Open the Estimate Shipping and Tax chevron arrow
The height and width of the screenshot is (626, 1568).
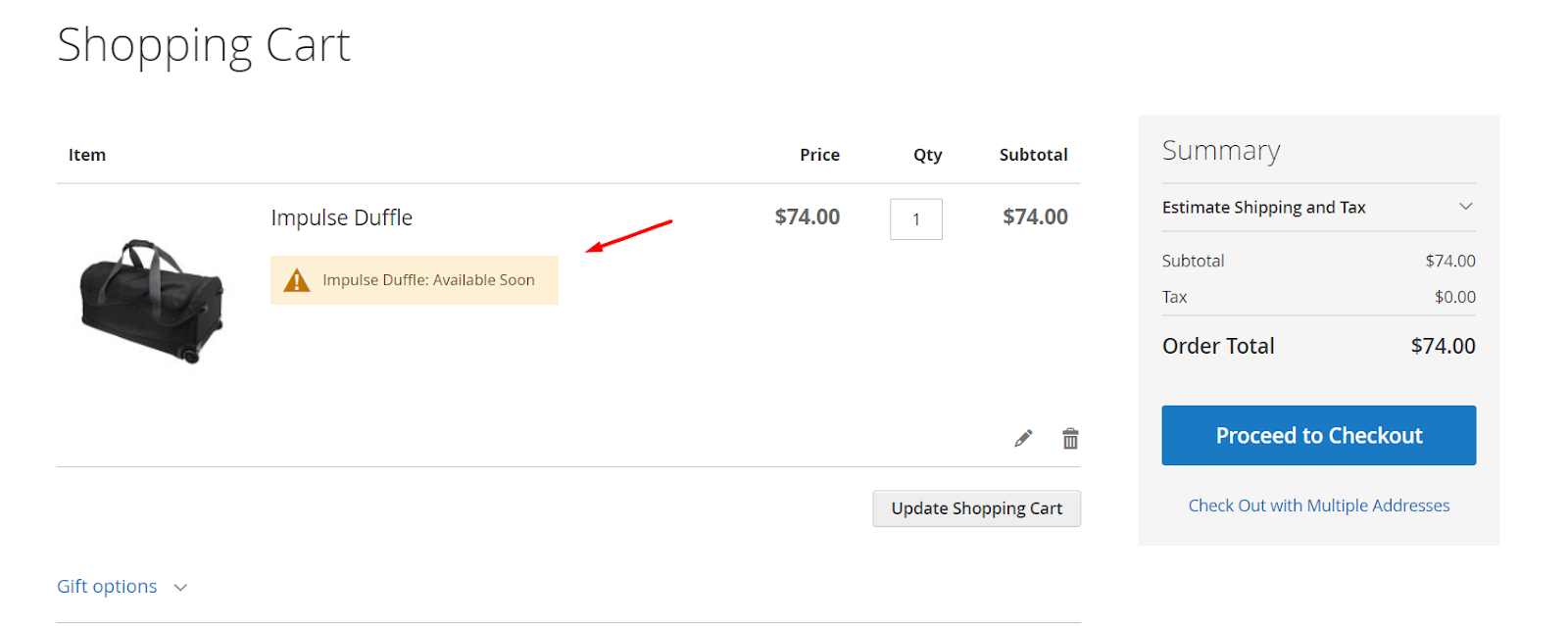coord(1465,207)
